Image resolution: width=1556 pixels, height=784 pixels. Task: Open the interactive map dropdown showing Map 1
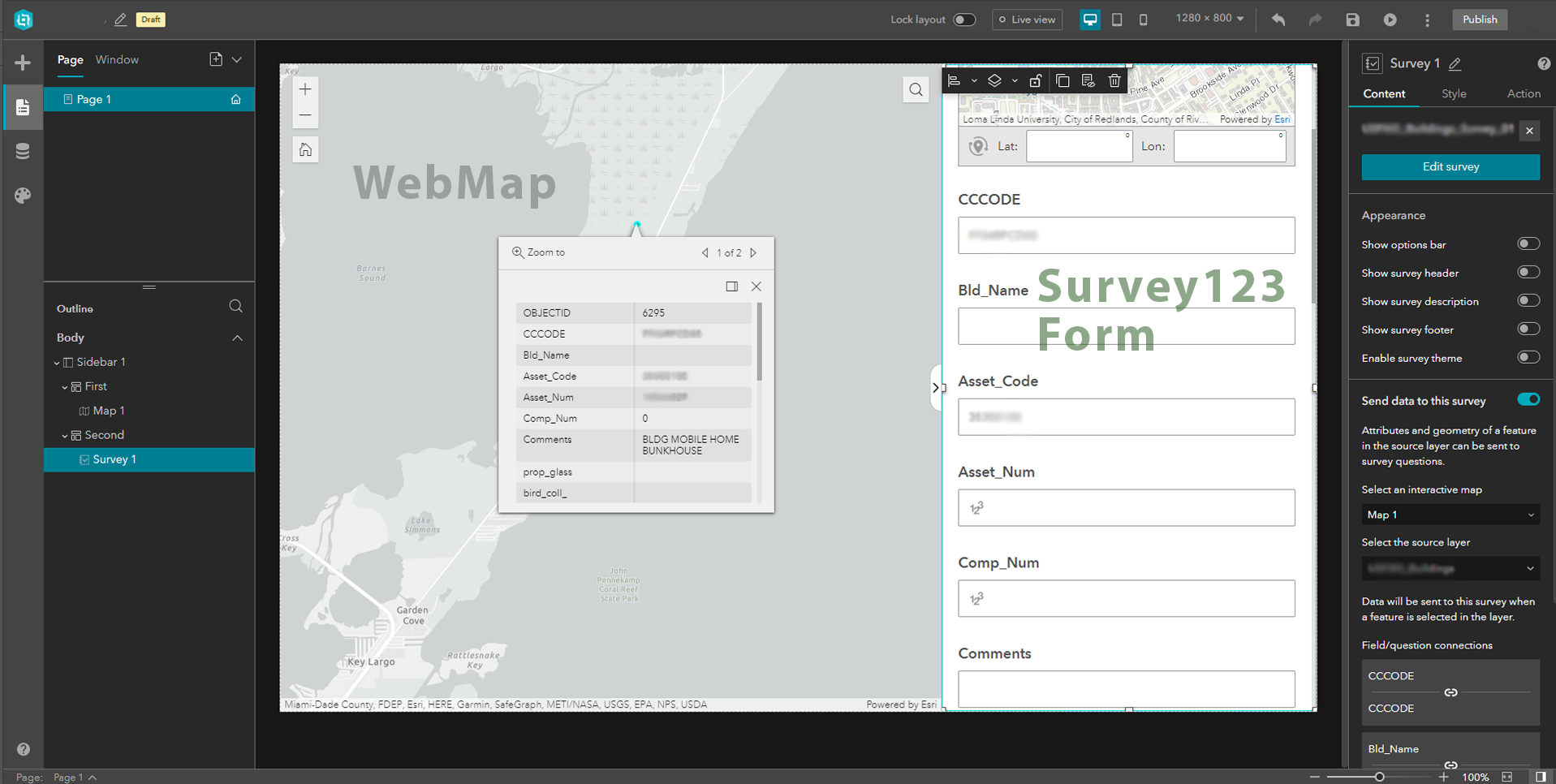(1450, 515)
